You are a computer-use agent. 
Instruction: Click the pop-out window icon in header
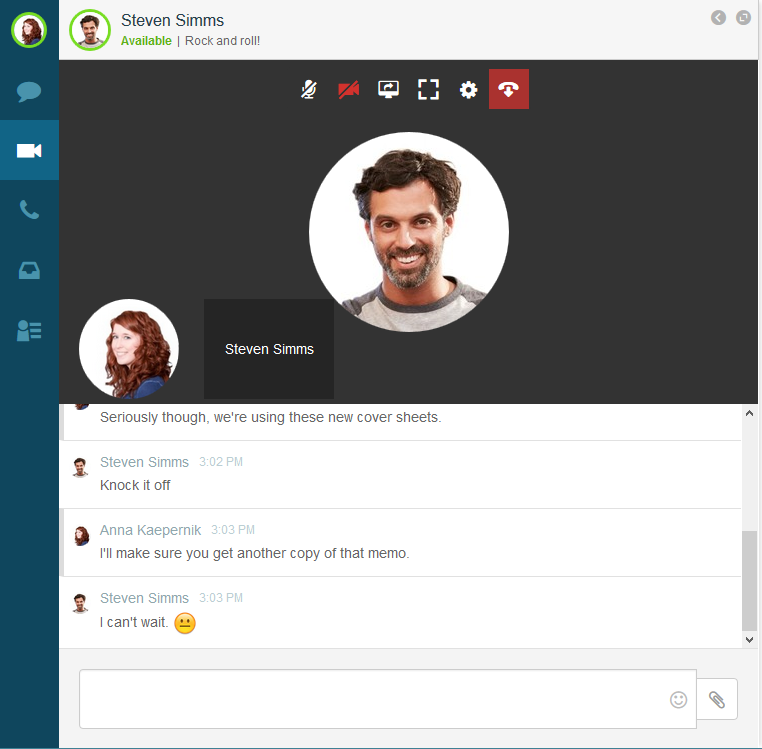click(744, 17)
